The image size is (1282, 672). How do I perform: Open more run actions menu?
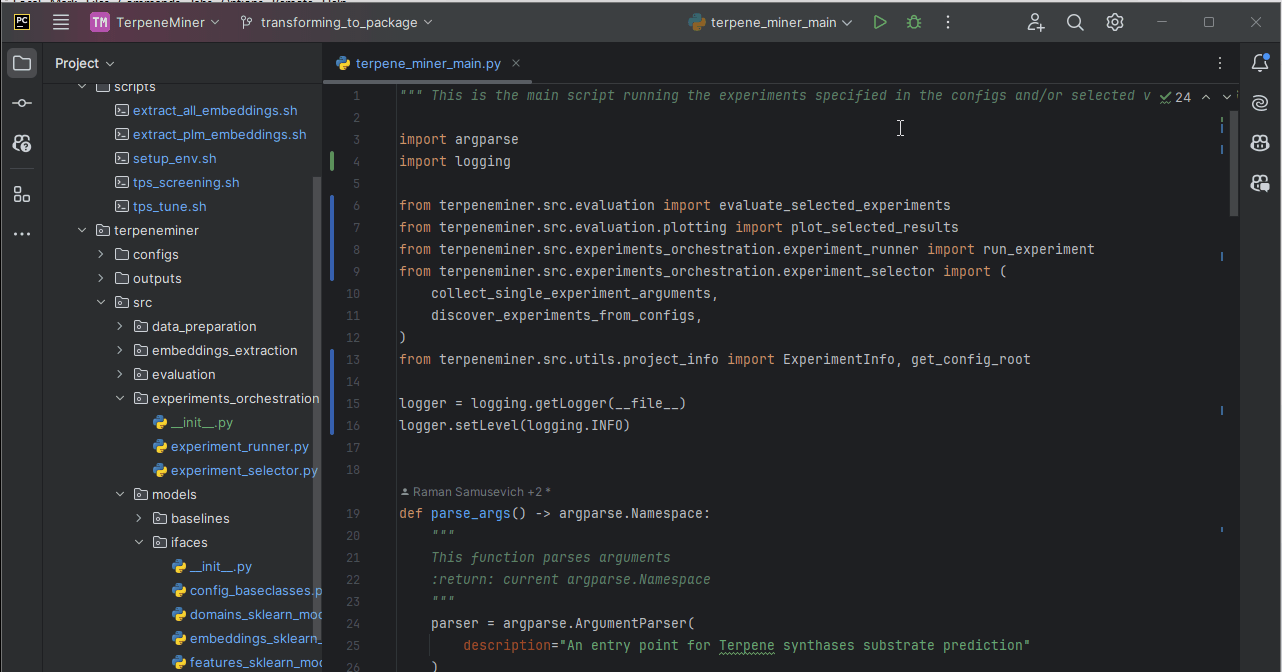click(x=948, y=22)
